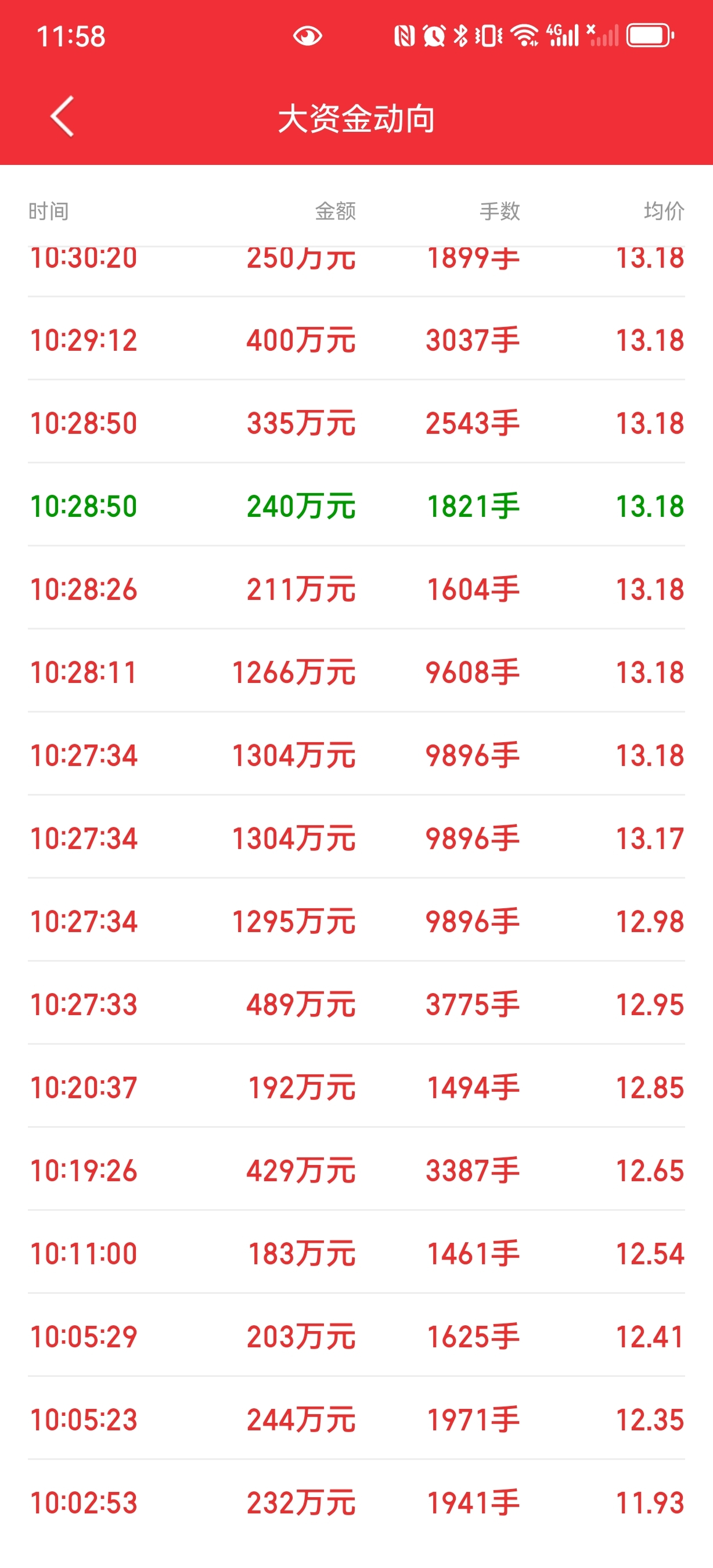713x1568 pixels.
Task: Tap the Wi-Fi status icon
Action: (524, 36)
